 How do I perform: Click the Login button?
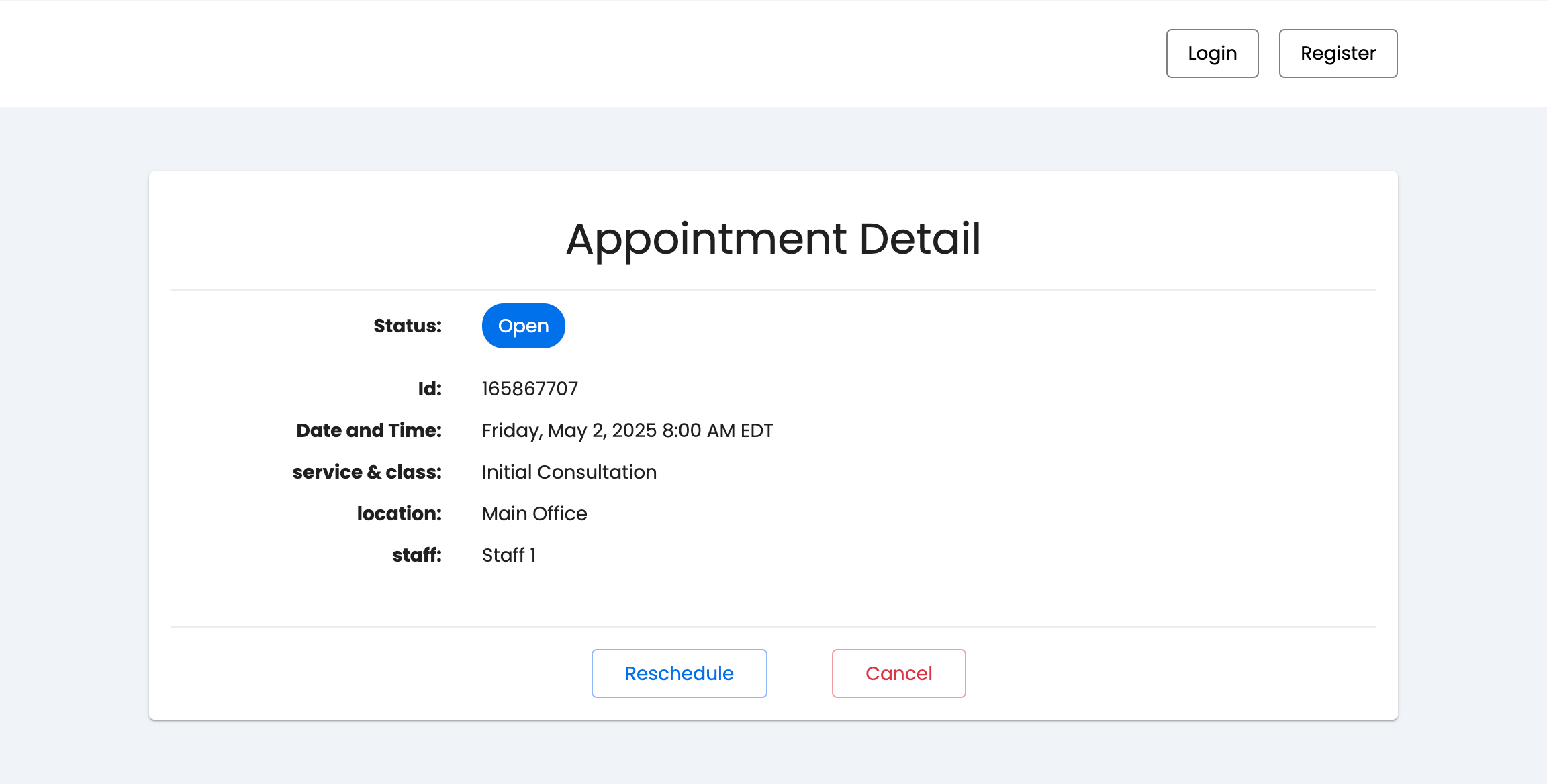(x=1212, y=53)
